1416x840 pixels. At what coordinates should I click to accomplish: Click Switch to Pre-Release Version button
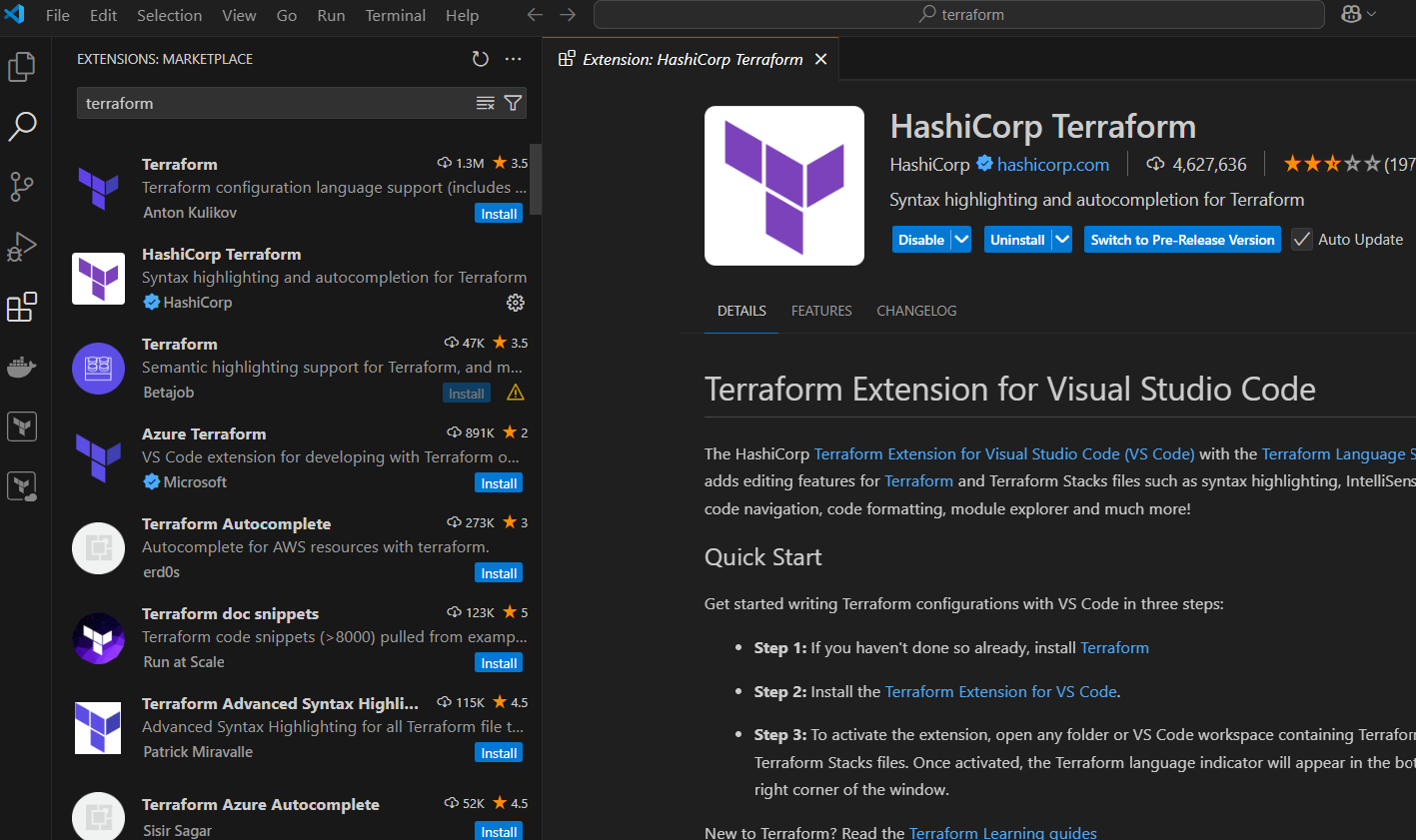tap(1182, 240)
